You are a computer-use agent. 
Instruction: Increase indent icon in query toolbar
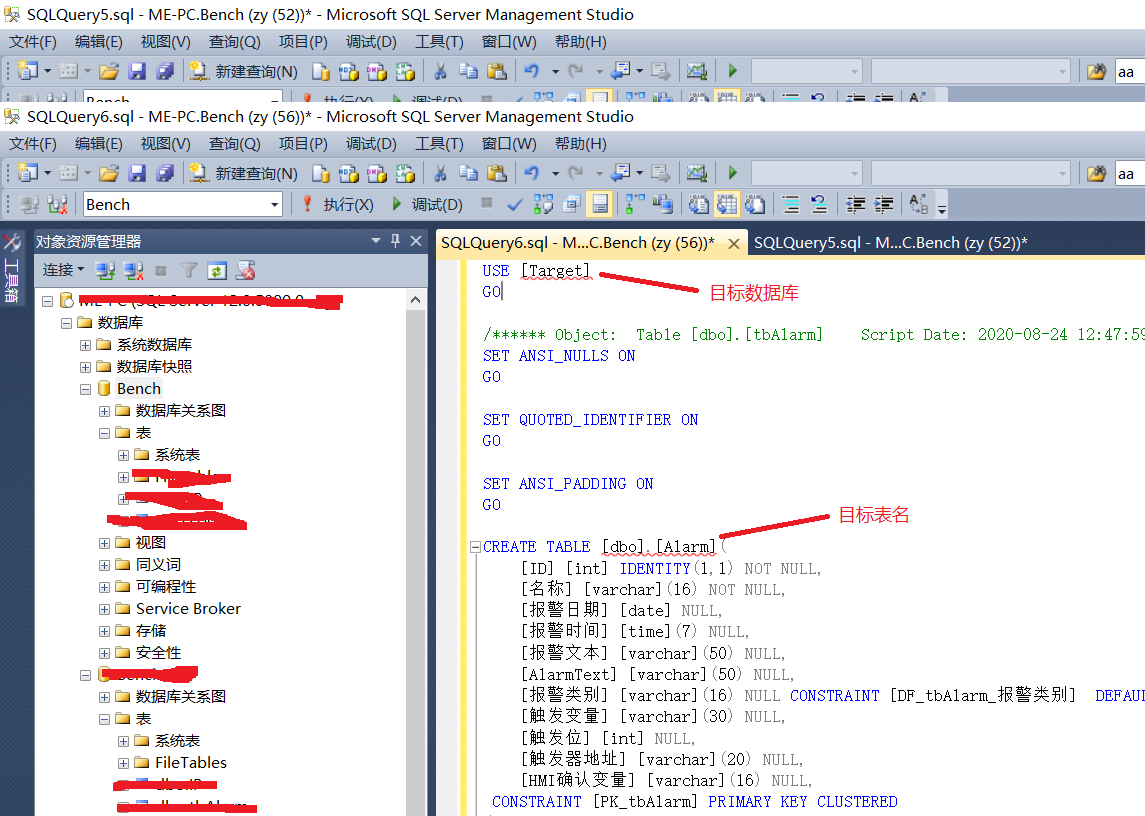[884, 205]
